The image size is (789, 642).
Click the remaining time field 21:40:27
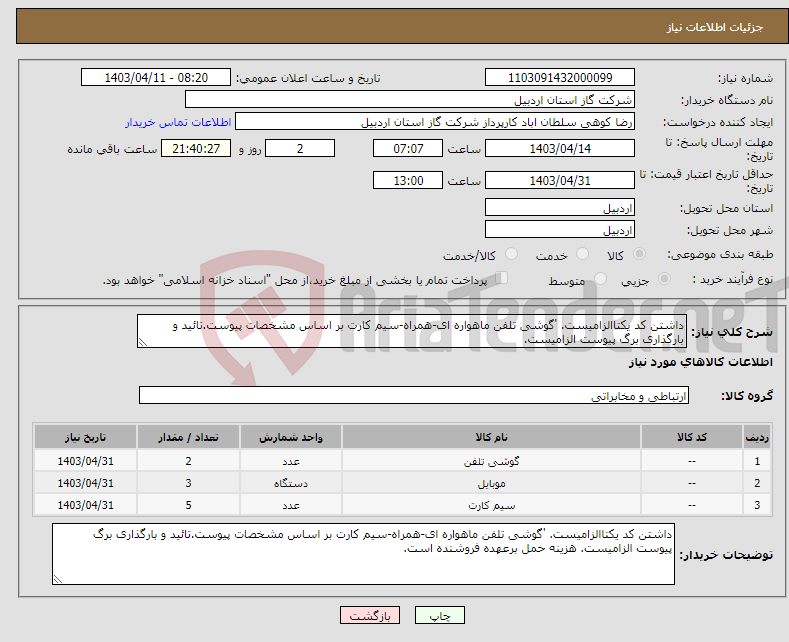[196, 148]
